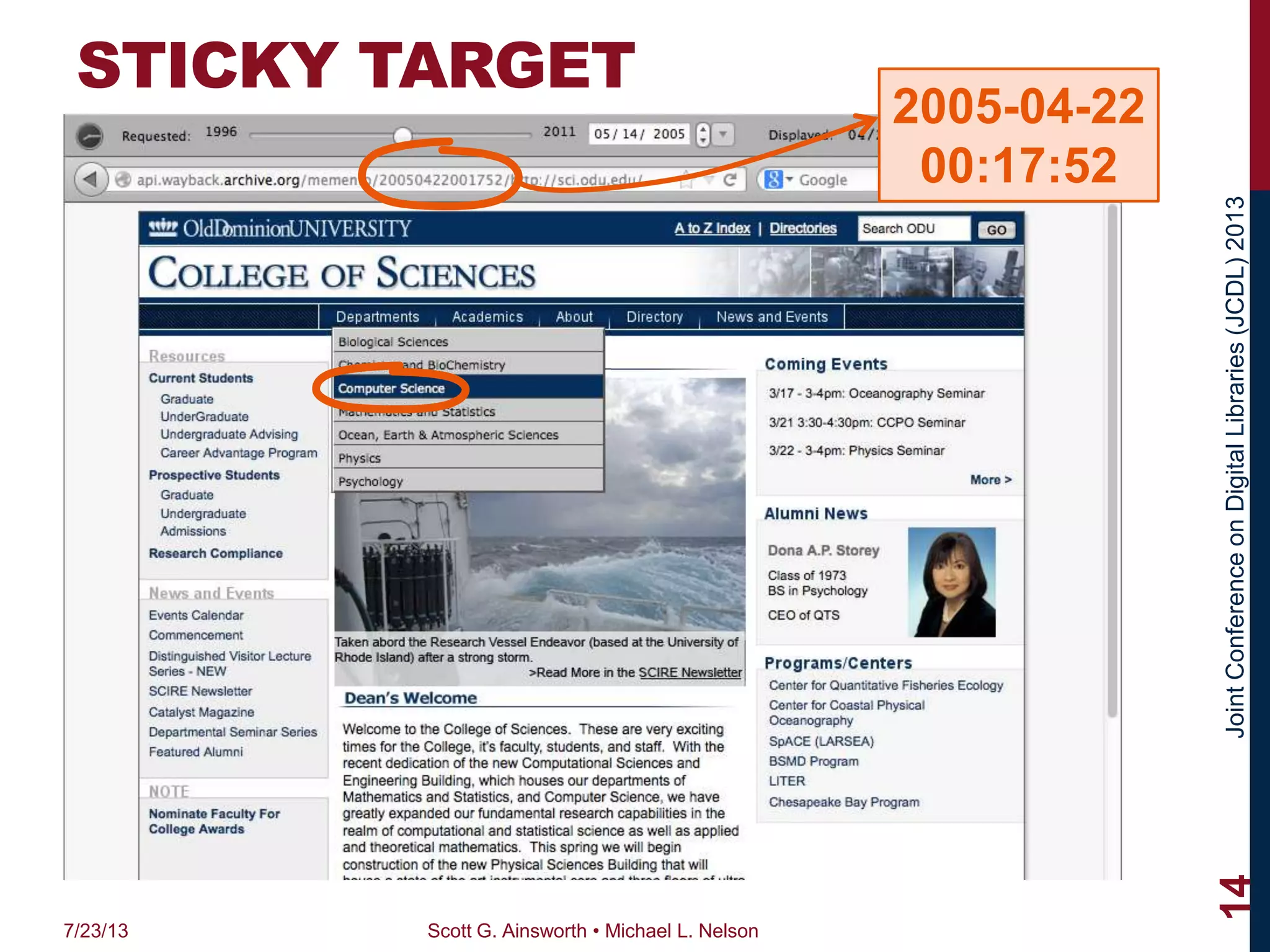This screenshot has height=952, width=1270.
Task: Open Undergraduate Advising link
Action: (x=229, y=434)
